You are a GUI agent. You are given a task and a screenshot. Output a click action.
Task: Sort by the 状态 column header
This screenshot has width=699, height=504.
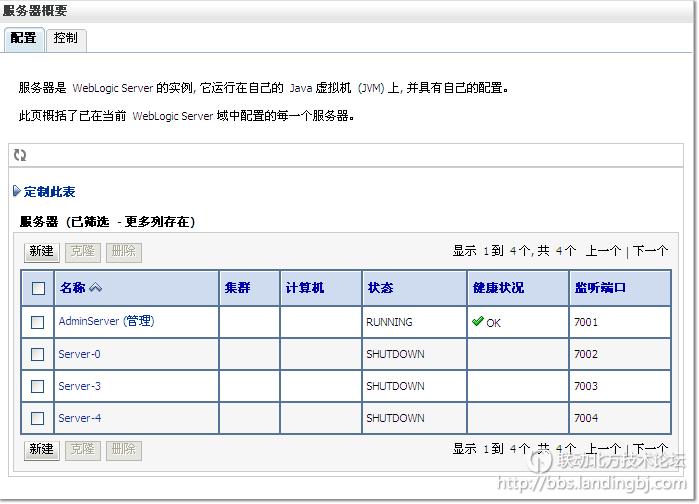[x=380, y=288]
